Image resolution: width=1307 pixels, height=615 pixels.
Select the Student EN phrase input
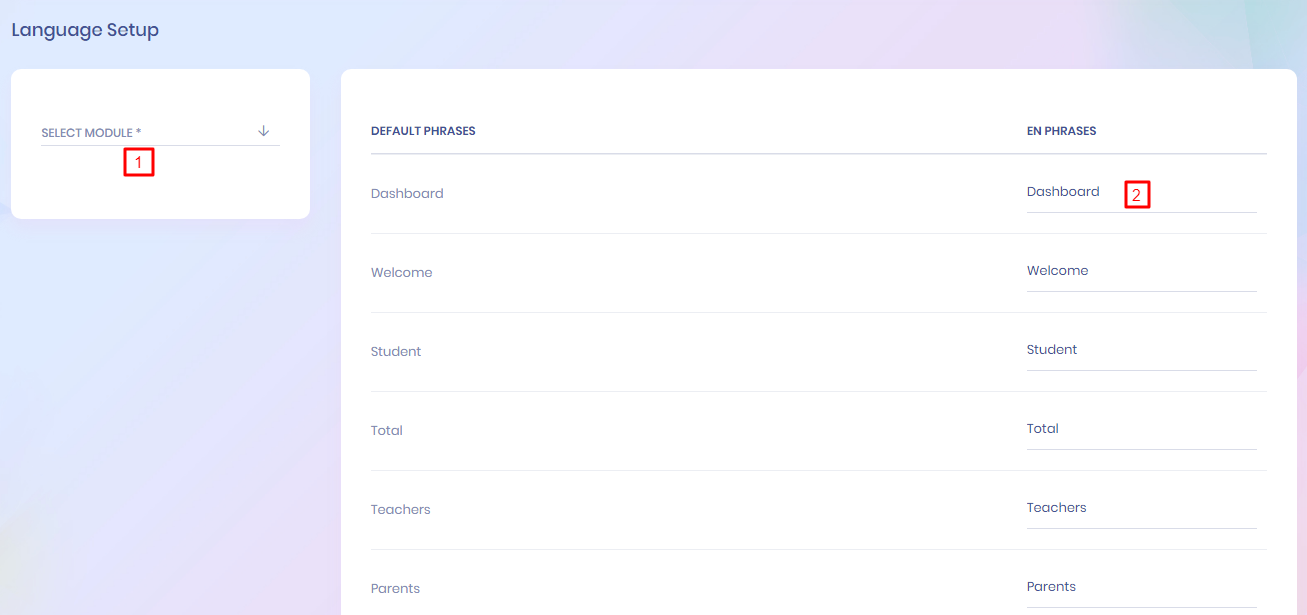1140,350
